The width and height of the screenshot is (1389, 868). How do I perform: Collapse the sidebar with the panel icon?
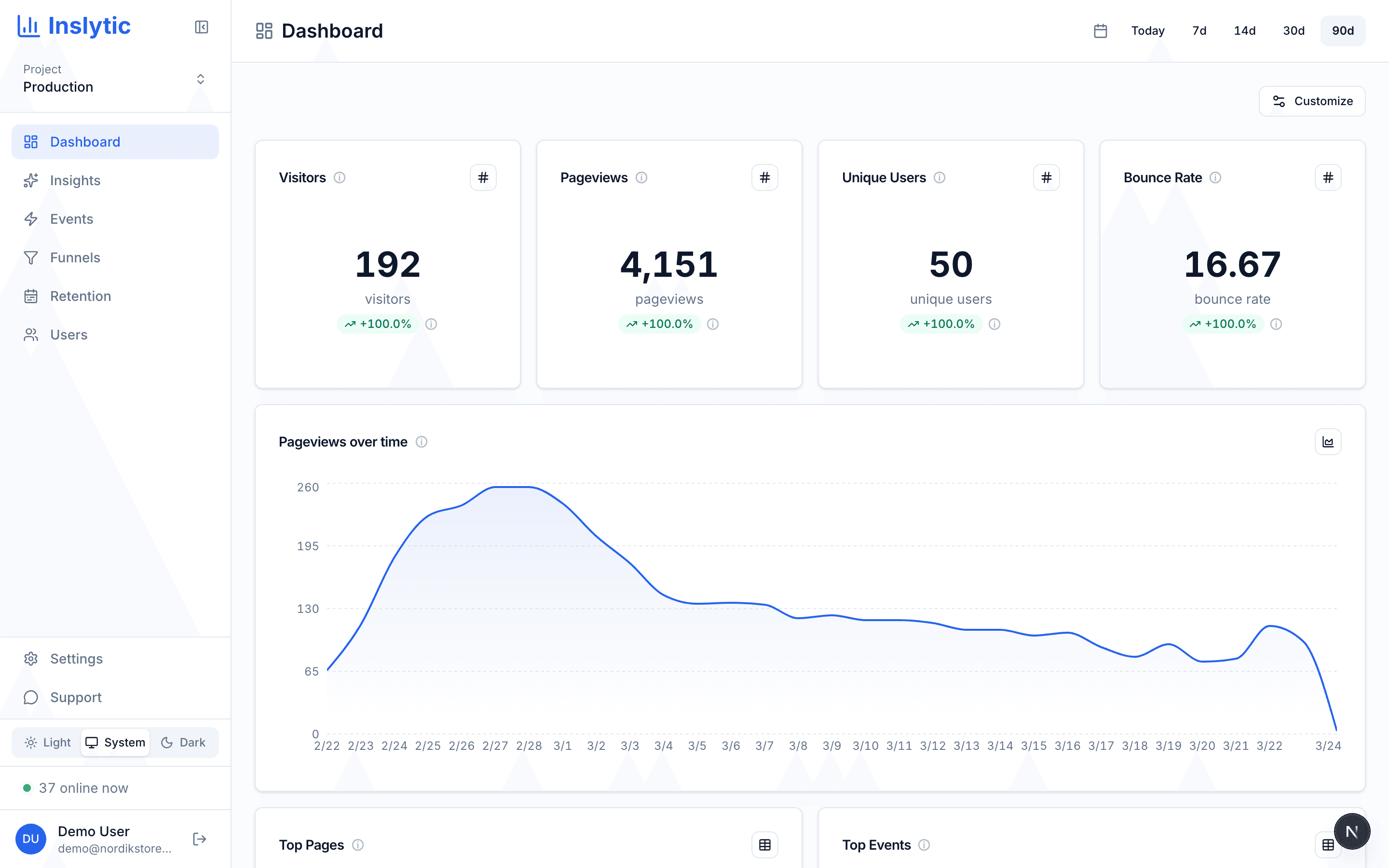click(x=201, y=27)
